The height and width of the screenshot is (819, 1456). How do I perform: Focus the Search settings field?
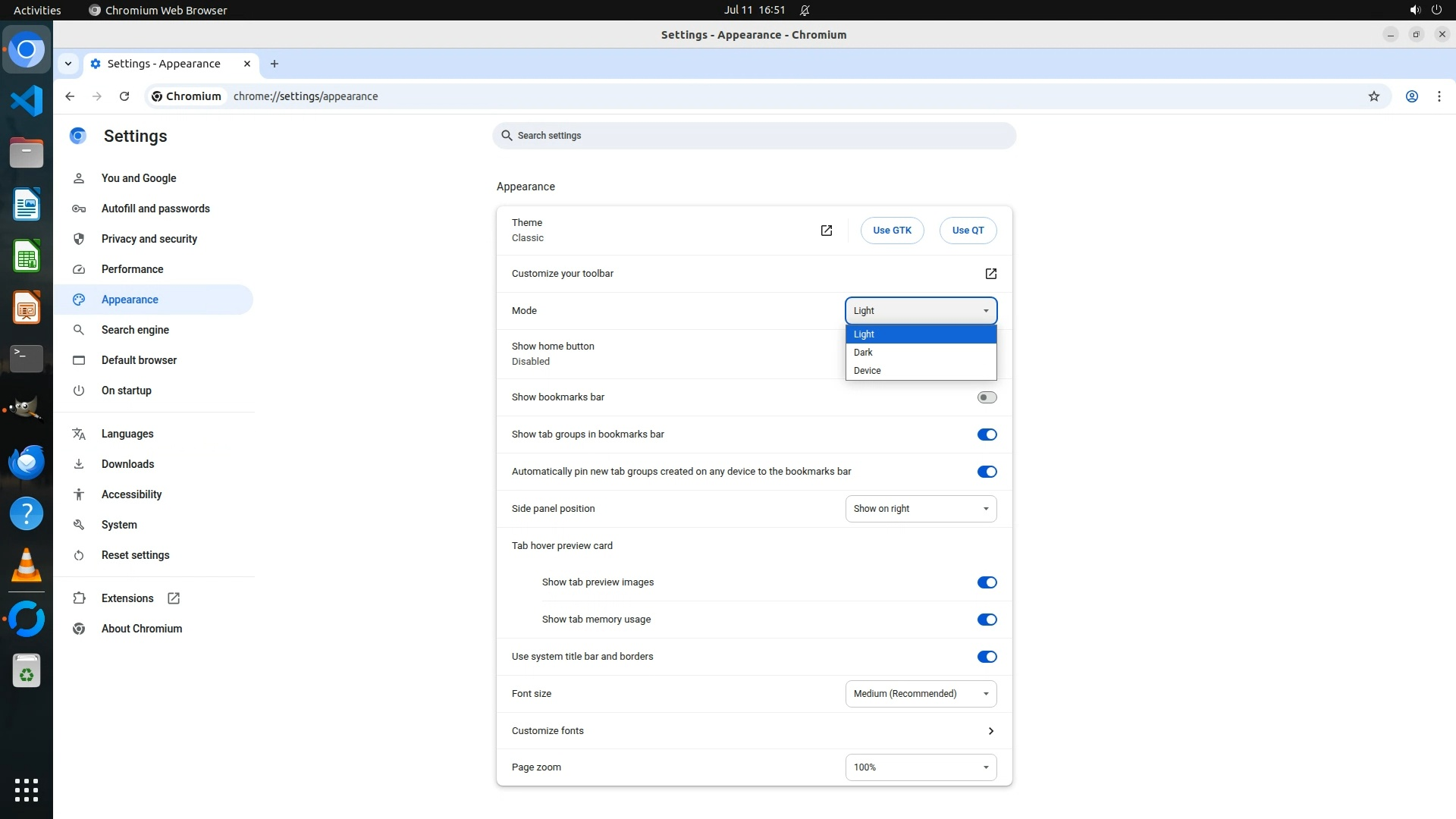click(754, 136)
